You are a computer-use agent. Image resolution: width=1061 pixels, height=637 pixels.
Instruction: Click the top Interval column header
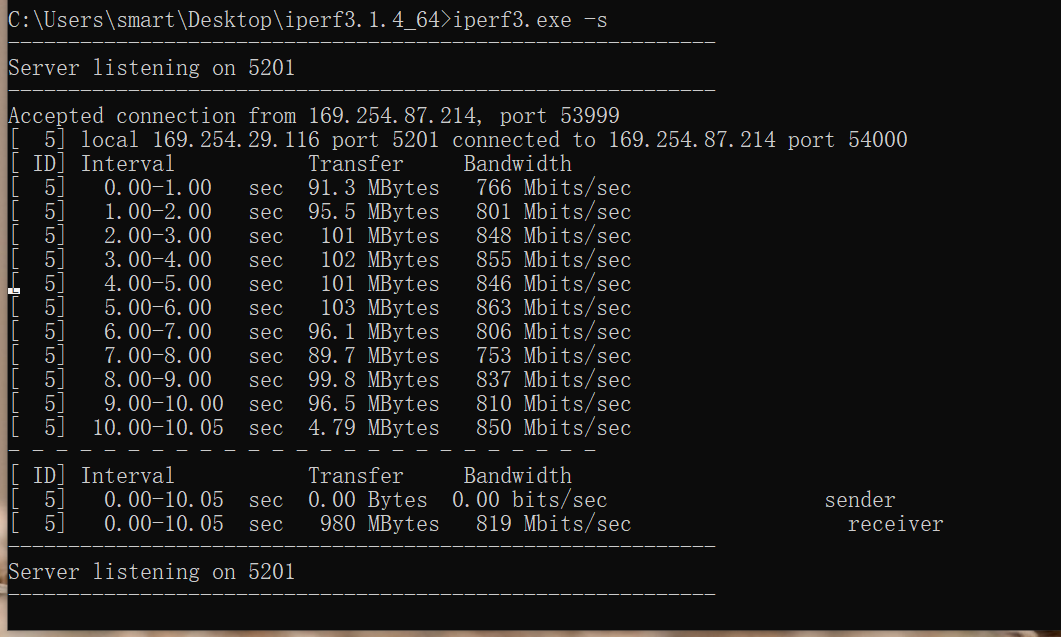pyautogui.click(x=127, y=164)
